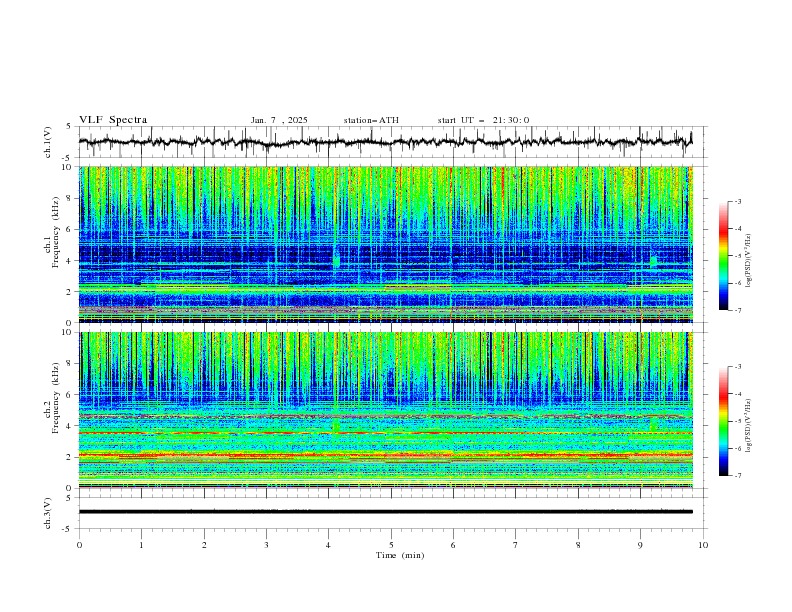Click the time-axis tick label "7"

[x=516, y=545]
